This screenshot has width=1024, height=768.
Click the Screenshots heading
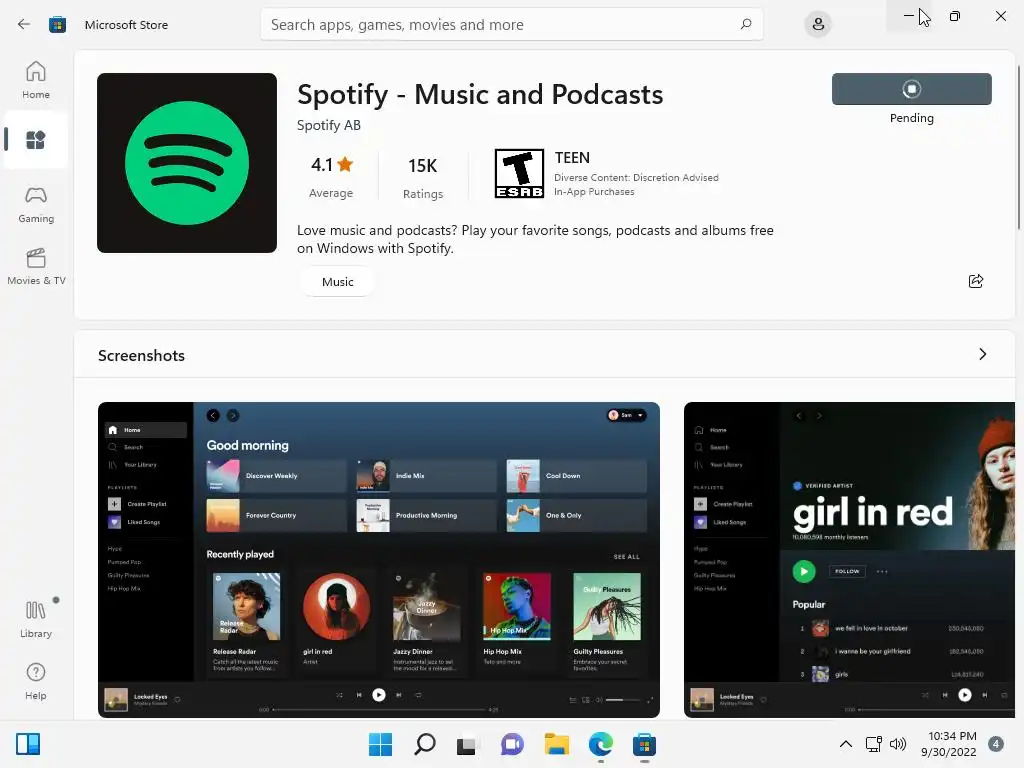click(141, 356)
